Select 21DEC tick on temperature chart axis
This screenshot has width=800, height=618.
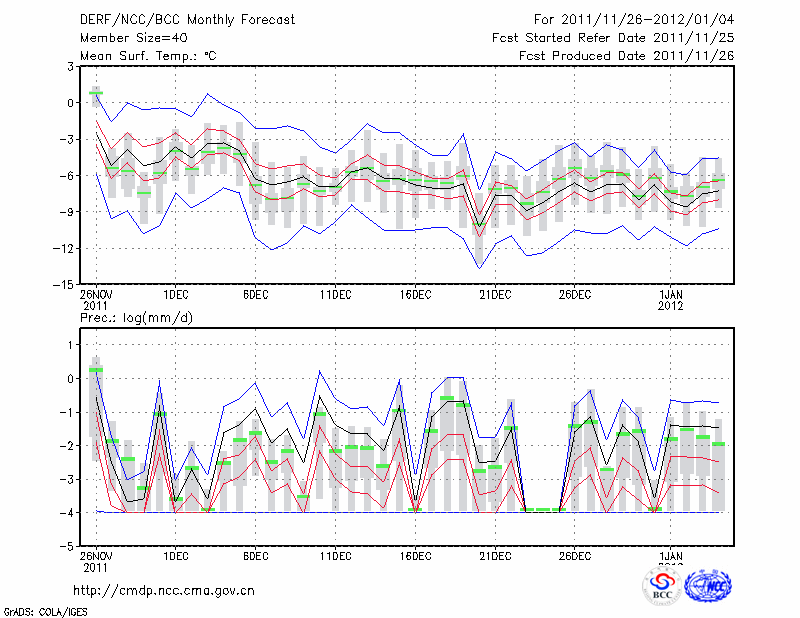tap(495, 294)
